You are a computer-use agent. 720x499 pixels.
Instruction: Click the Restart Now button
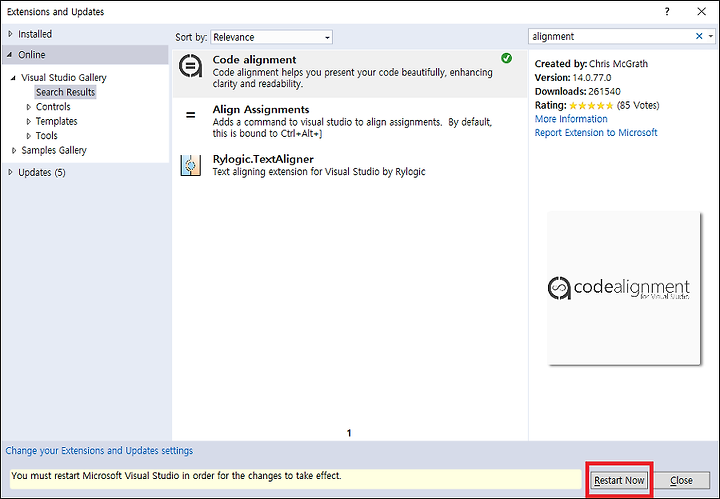[619, 480]
